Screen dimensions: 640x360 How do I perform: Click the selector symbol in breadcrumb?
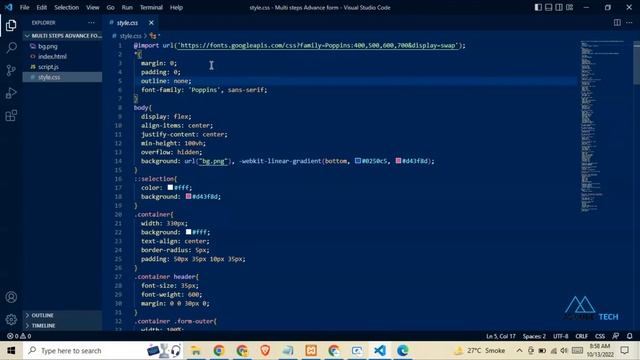click(155, 36)
